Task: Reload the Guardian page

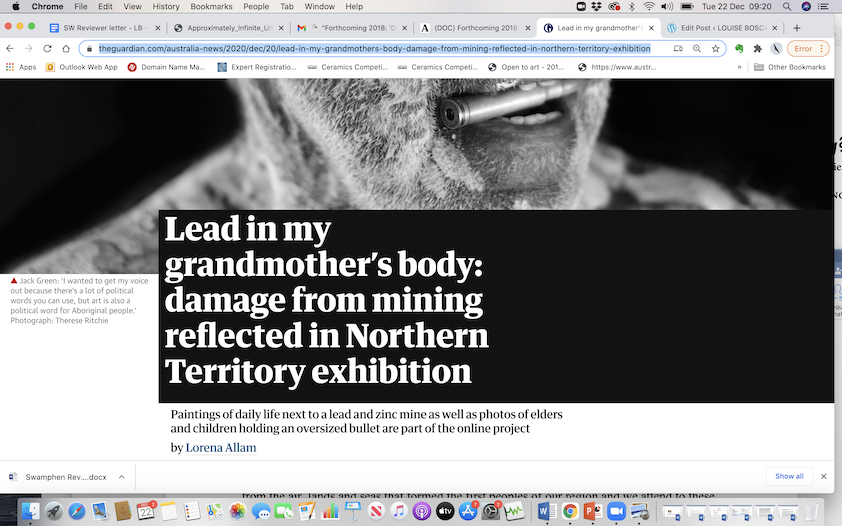Action: 47,48
